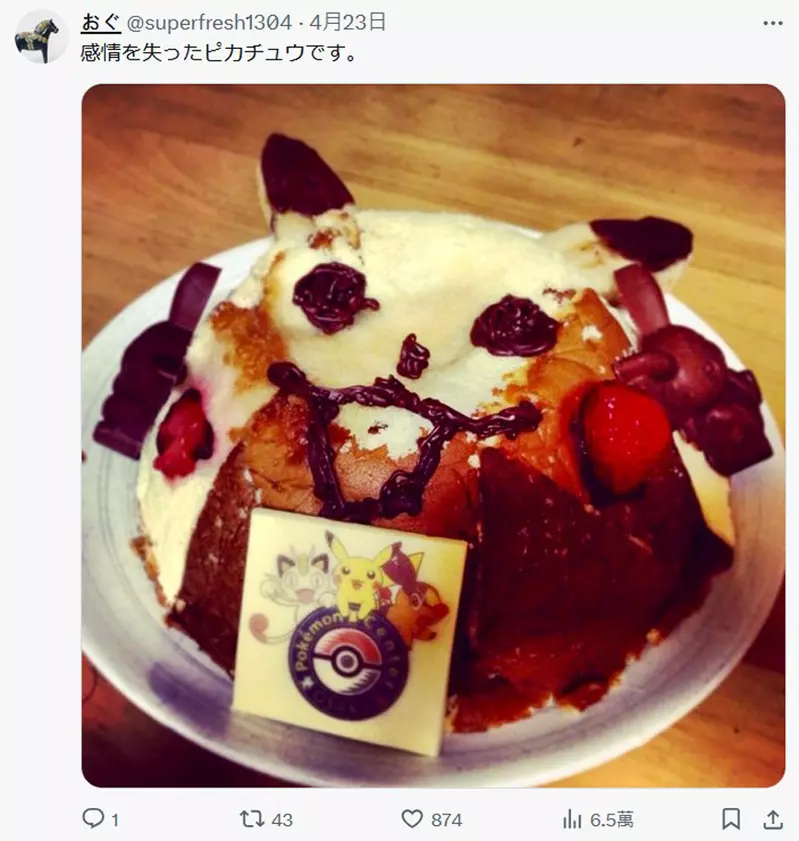The image size is (799, 841).
Task: Open the reply comment icon
Action: pyautogui.click(x=93, y=818)
